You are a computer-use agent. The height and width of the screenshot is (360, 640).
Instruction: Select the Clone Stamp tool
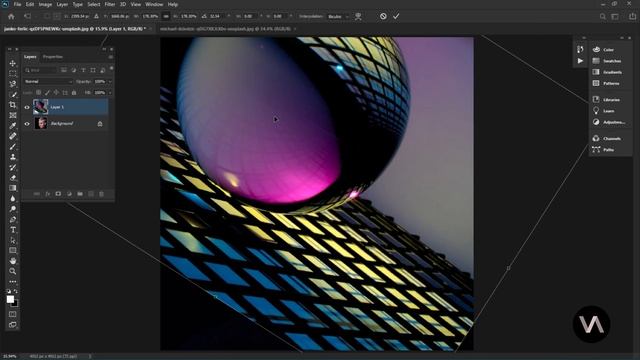tap(13, 157)
